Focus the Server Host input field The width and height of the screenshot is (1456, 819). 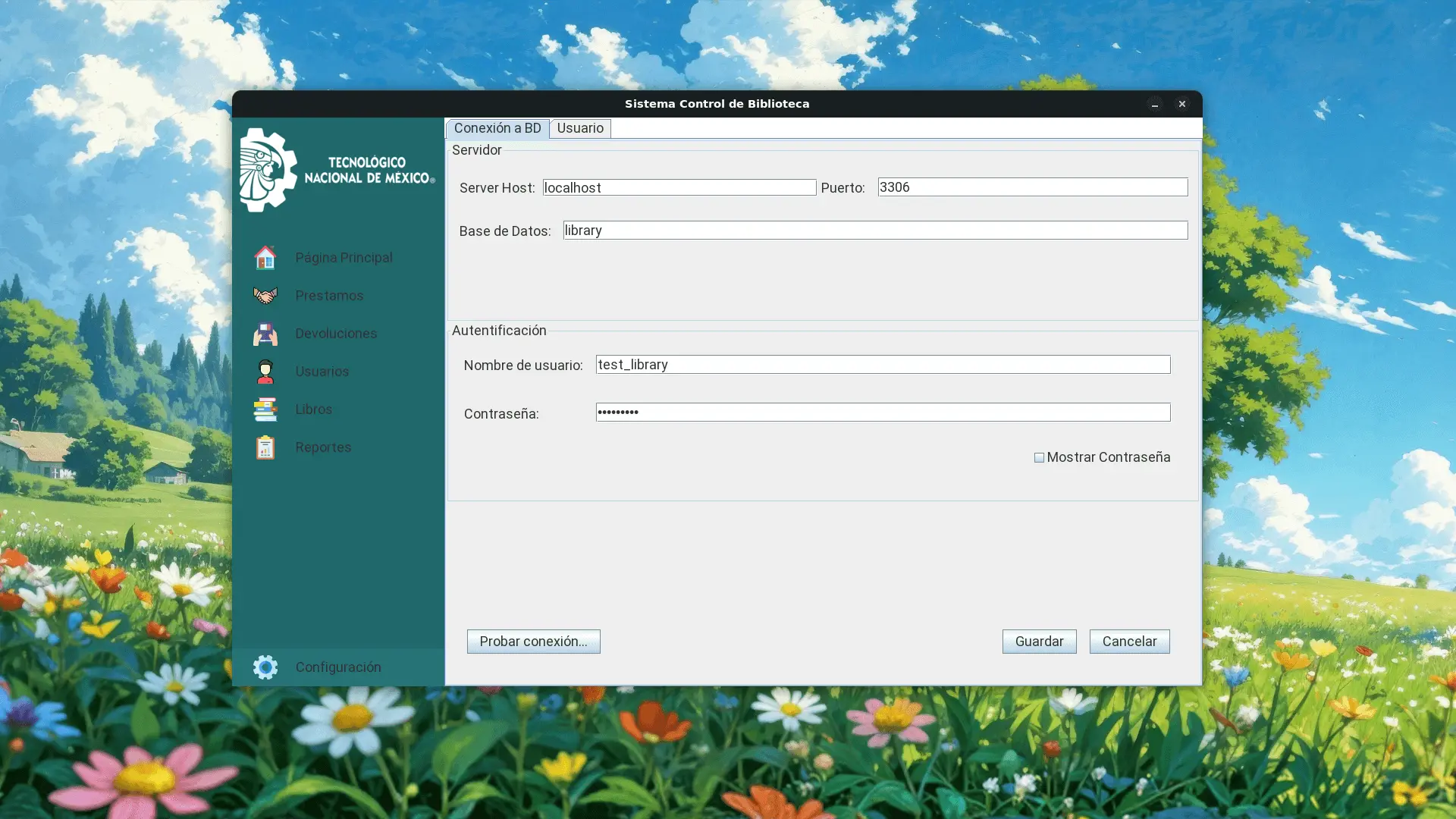pos(679,187)
